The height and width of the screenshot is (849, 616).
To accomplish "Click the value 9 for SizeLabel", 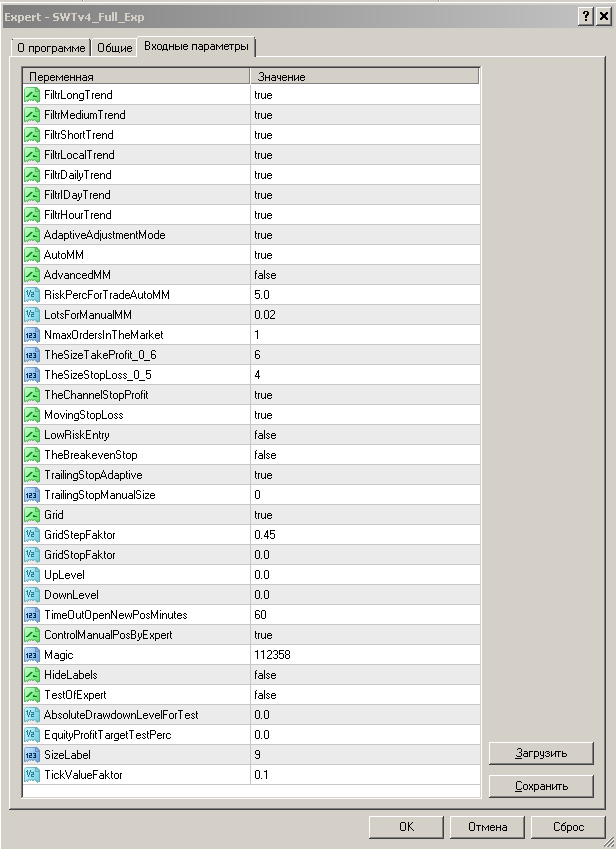I will pyautogui.click(x=257, y=755).
